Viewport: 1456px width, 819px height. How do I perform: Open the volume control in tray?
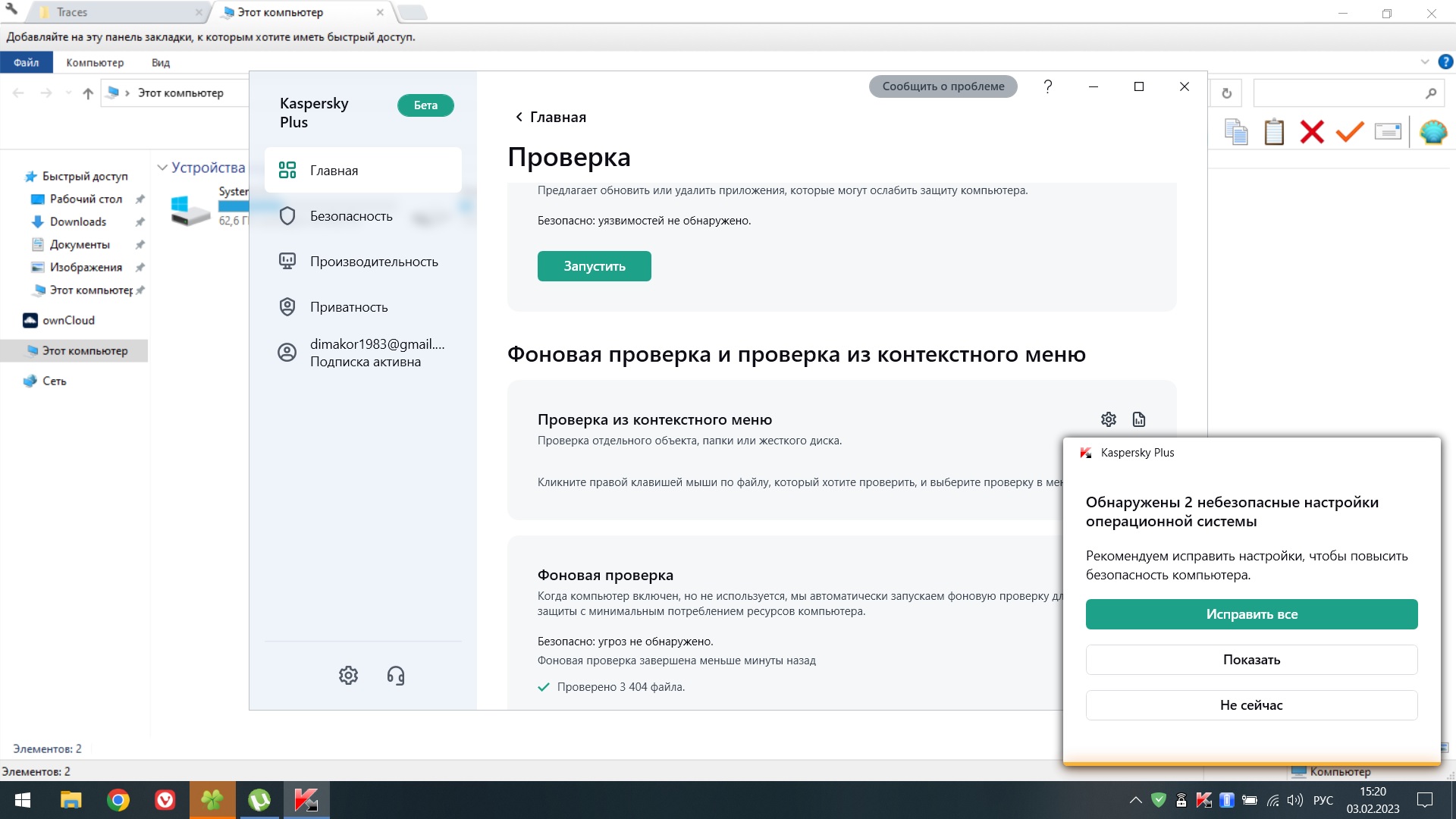[1295, 800]
